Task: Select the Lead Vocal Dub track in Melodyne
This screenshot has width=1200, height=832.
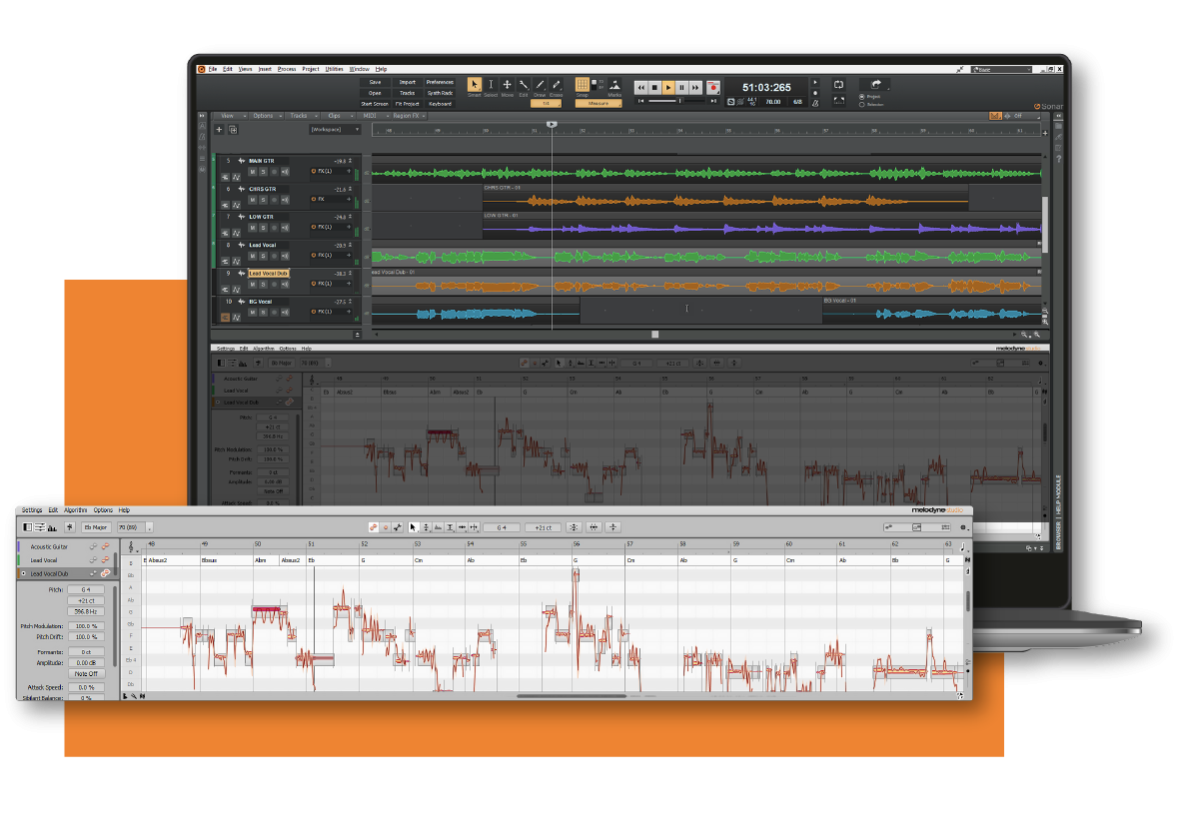Action: [50, 574]
